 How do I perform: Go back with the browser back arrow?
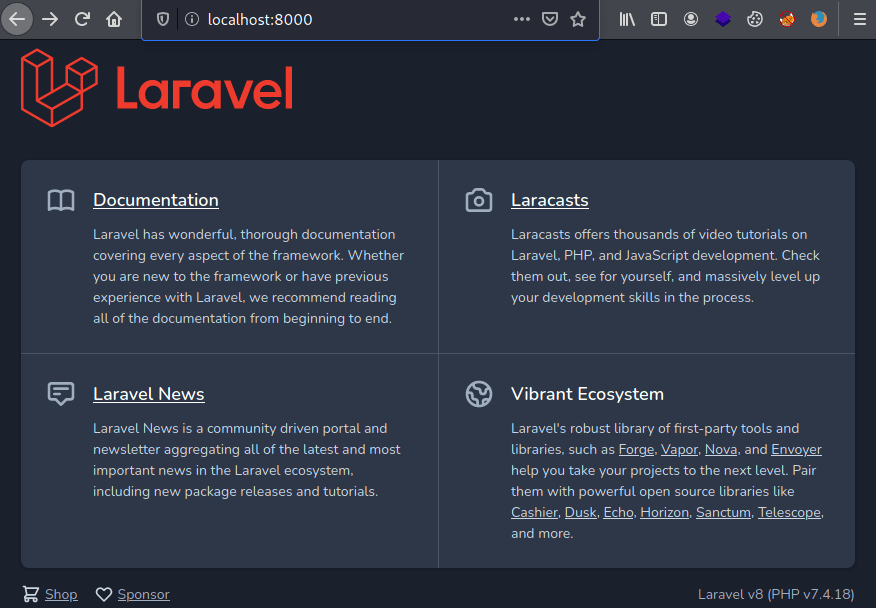click(x=17, y=20)
